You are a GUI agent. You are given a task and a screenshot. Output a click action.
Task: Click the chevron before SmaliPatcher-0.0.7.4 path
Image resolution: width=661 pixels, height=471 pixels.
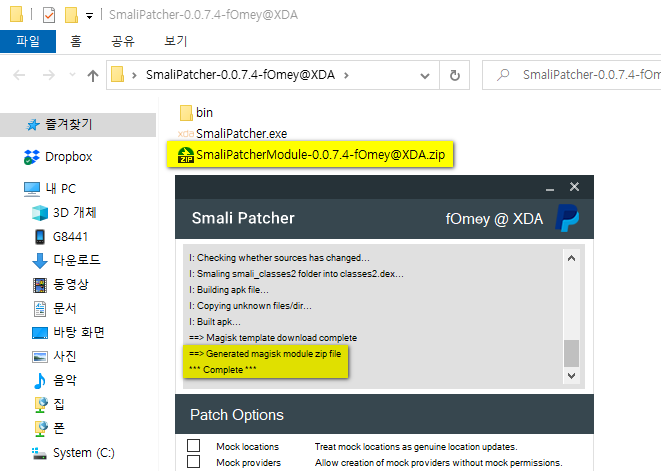[134, 75]
